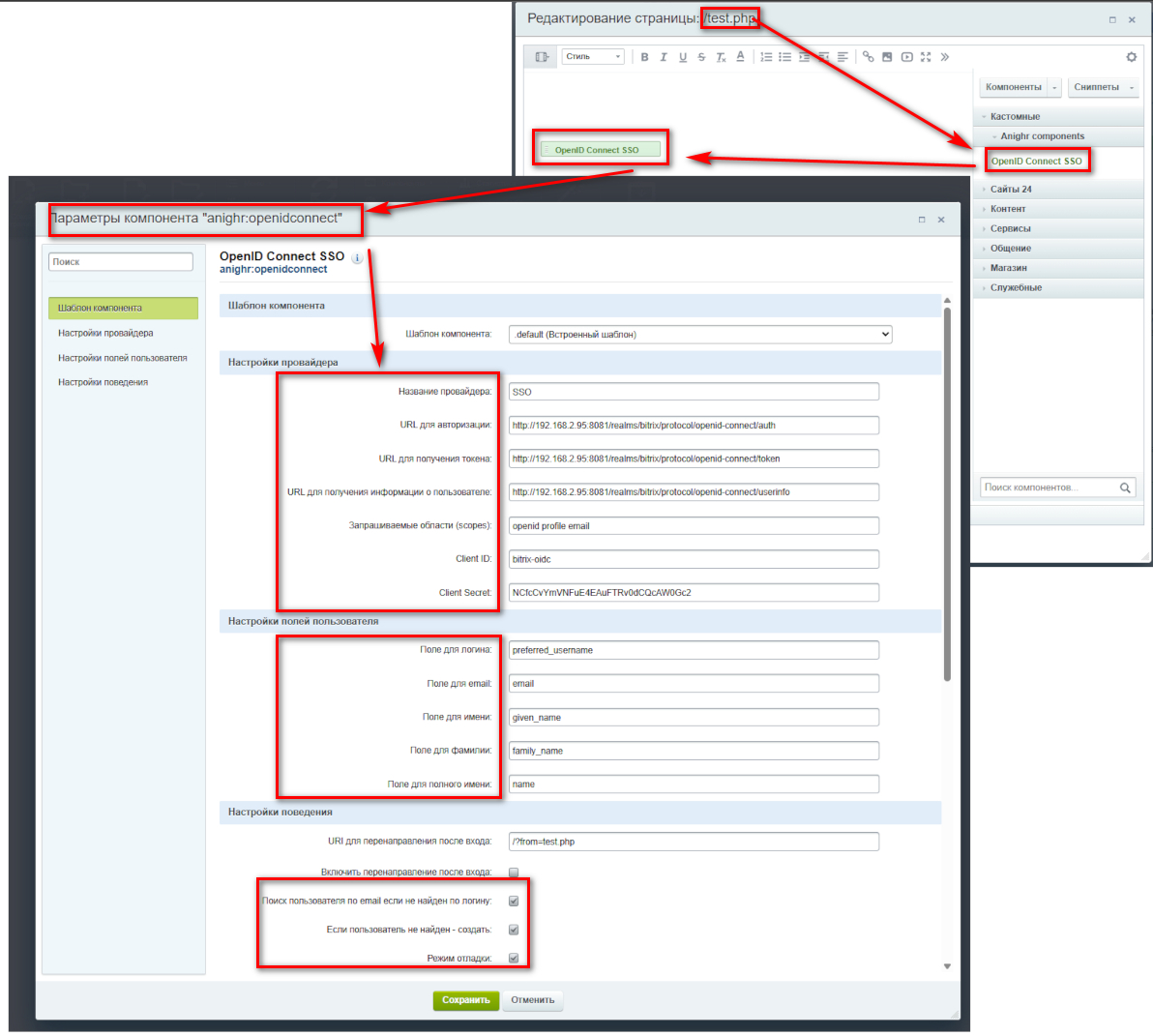1153x1036 pixels.
Task: Open the numbered list icon
Action: [x=766, y=56]
